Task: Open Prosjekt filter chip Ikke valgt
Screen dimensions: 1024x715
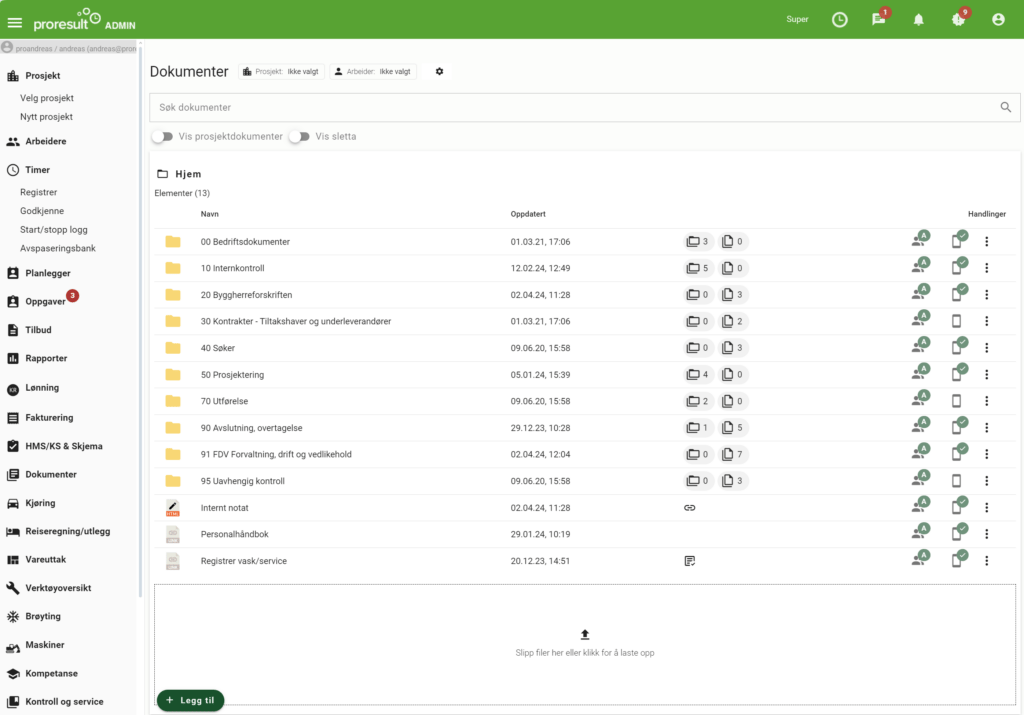Action: 281,72
